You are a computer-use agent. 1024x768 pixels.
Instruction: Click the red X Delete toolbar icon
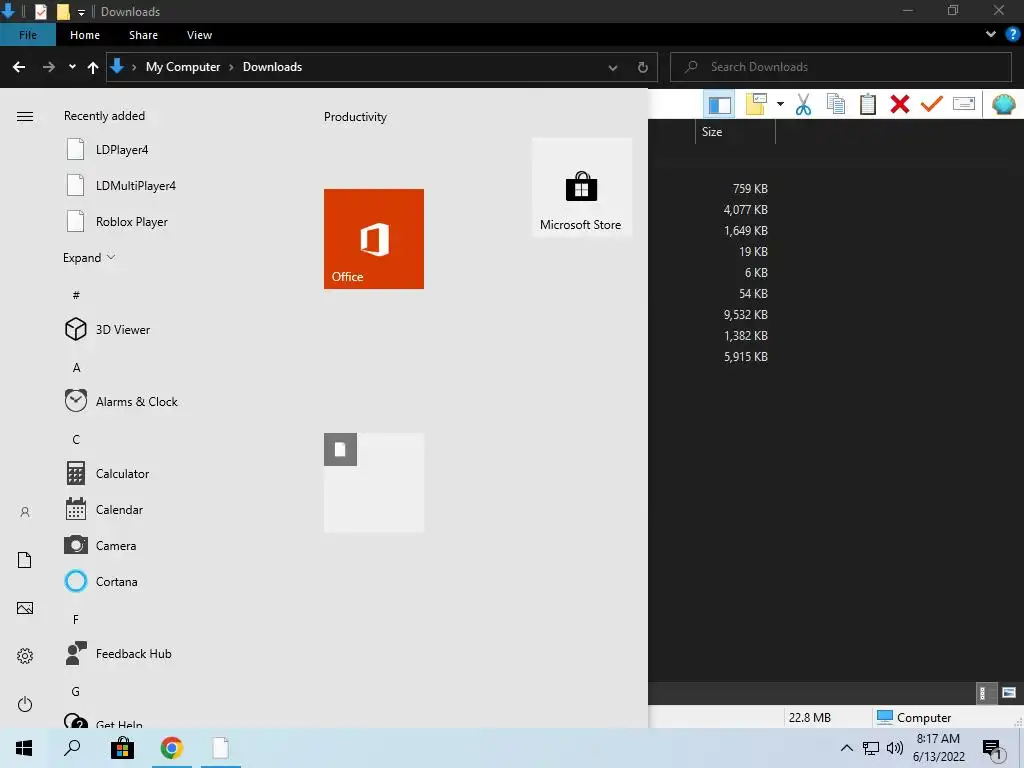[900, 104]
